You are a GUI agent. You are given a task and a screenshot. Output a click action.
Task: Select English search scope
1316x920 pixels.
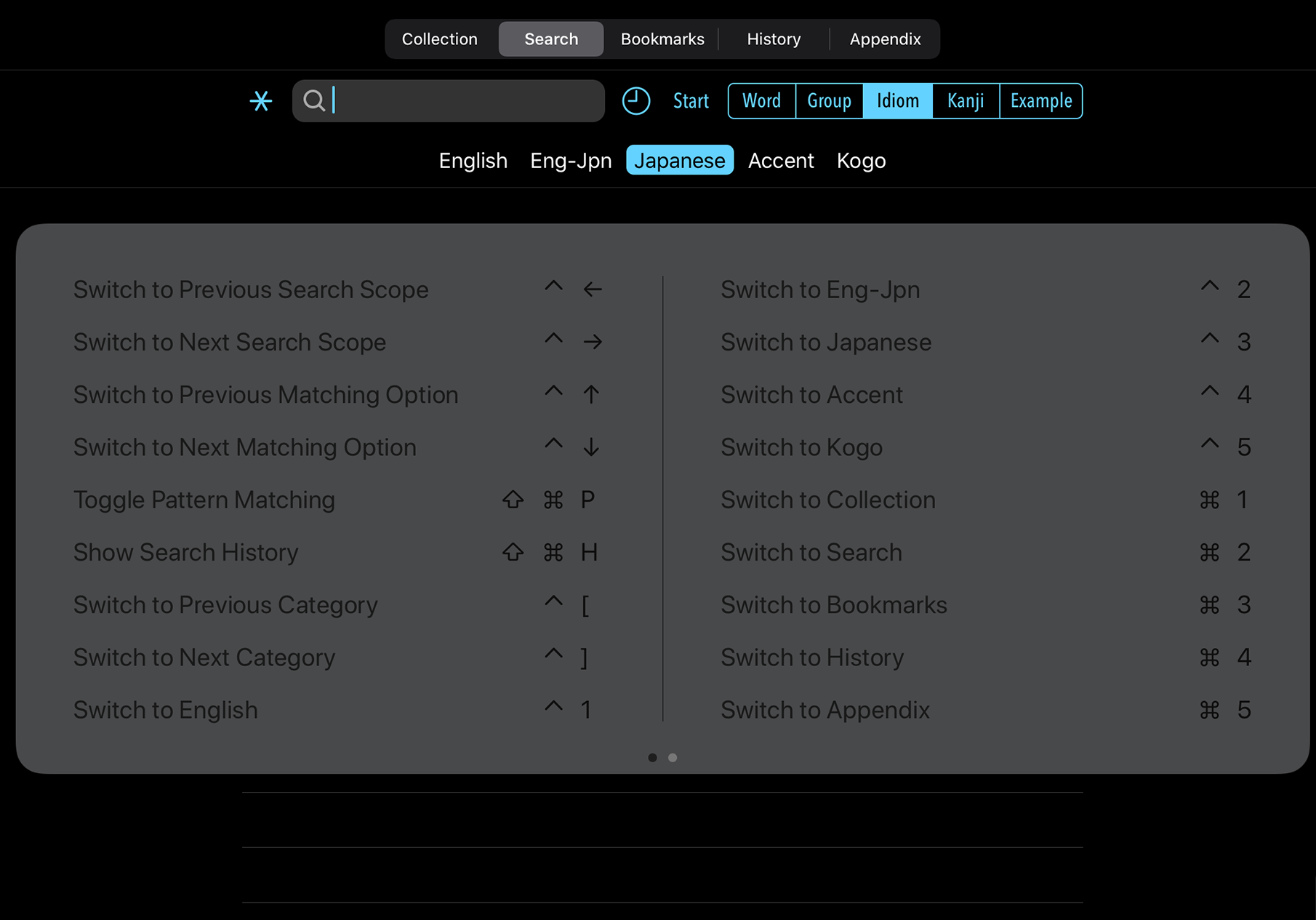(473, 160)
